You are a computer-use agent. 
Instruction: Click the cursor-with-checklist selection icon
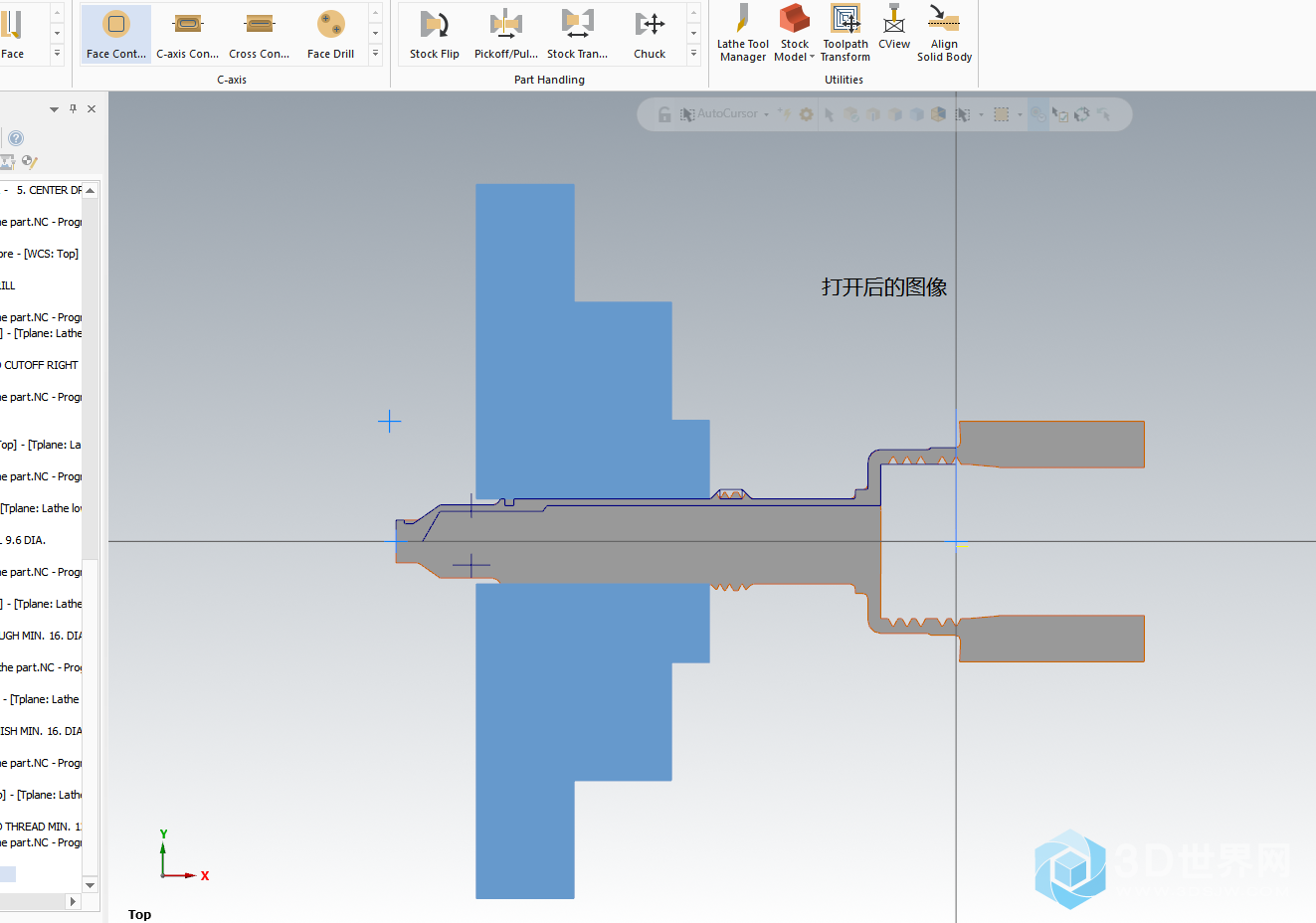point(1060,114)
